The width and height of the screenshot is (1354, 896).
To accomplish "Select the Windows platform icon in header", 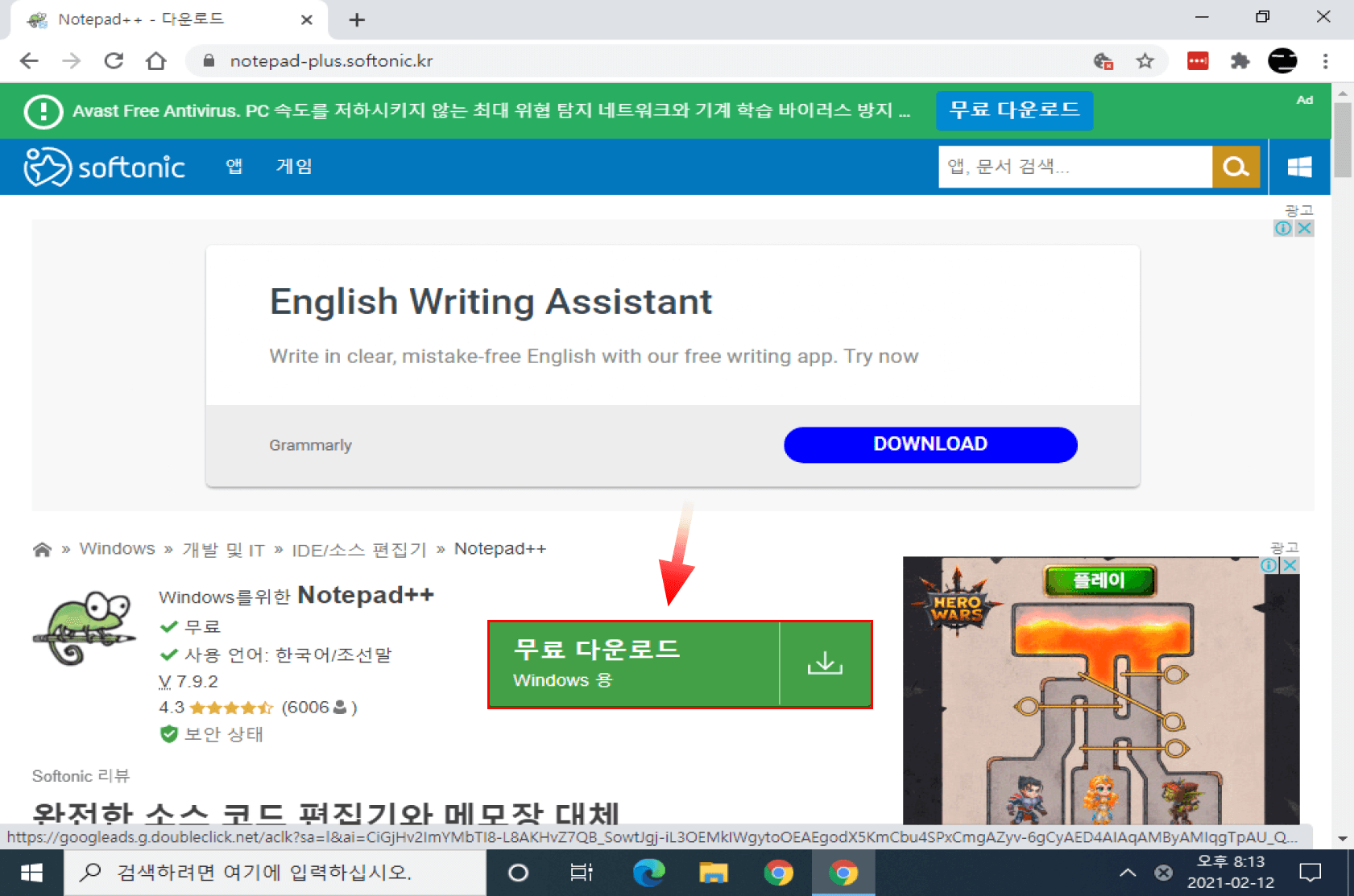I will (x=1299, y=167).
